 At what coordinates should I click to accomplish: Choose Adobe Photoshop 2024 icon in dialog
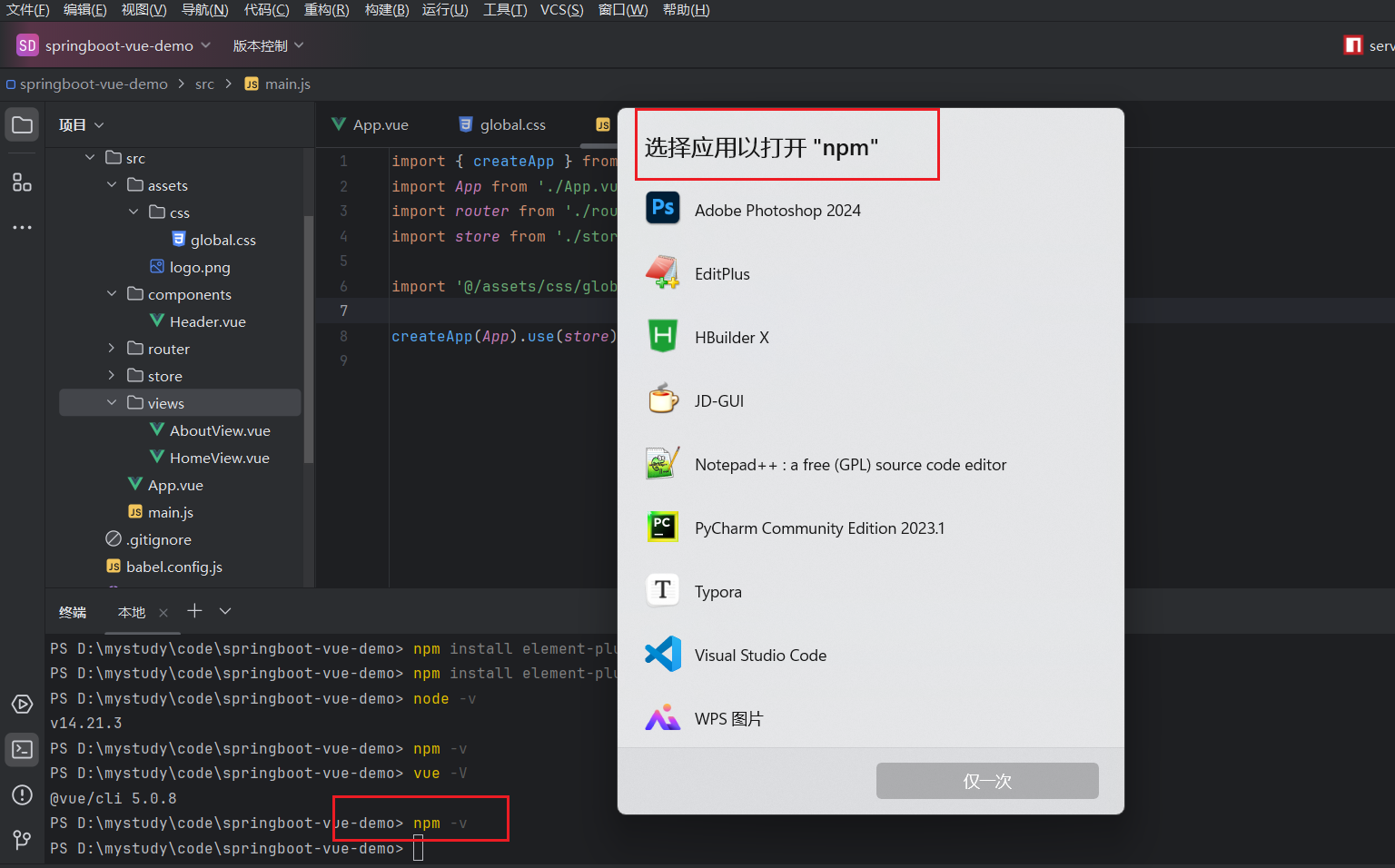[663, 208]
